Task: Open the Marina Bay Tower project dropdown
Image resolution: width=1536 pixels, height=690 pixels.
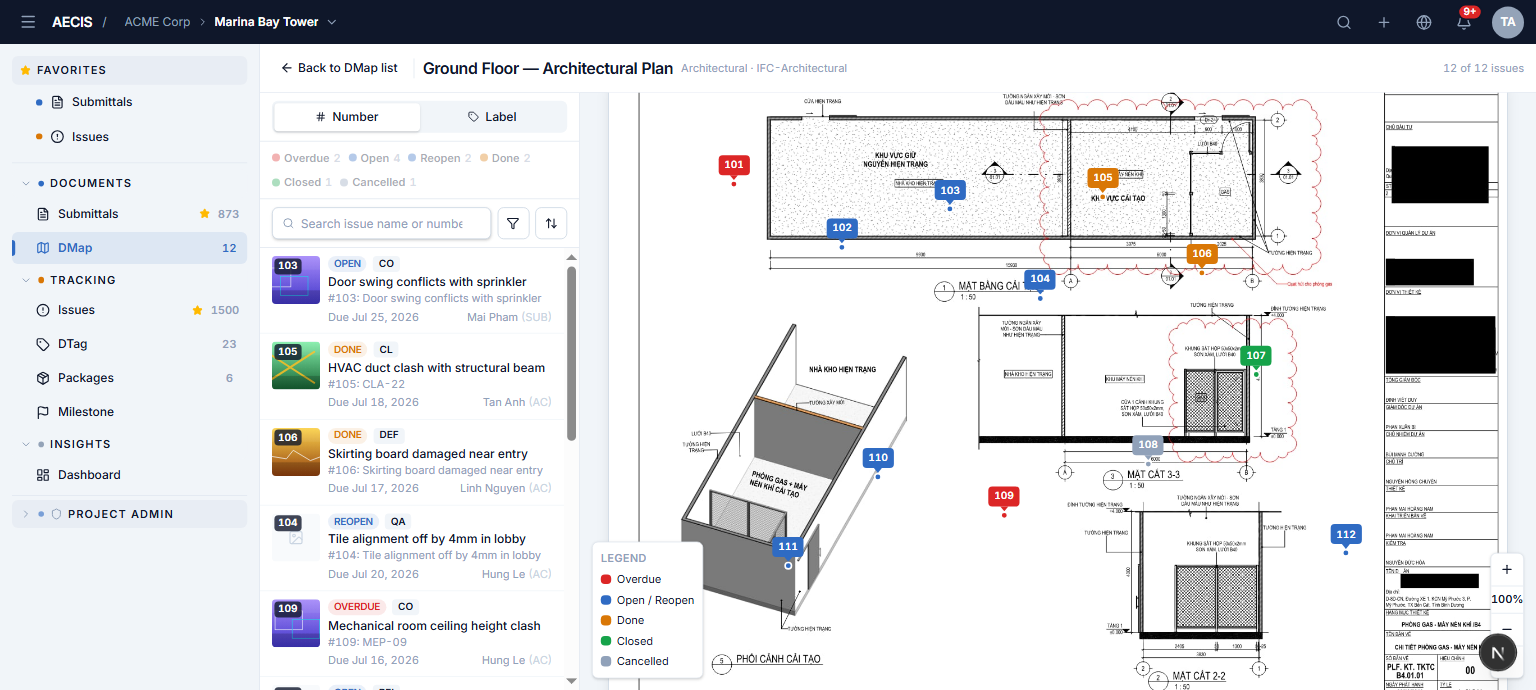Action: (276, 22)
